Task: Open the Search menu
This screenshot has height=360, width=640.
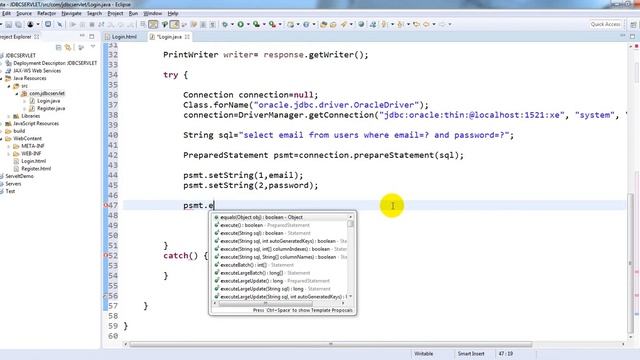Action: pos(94,13)
